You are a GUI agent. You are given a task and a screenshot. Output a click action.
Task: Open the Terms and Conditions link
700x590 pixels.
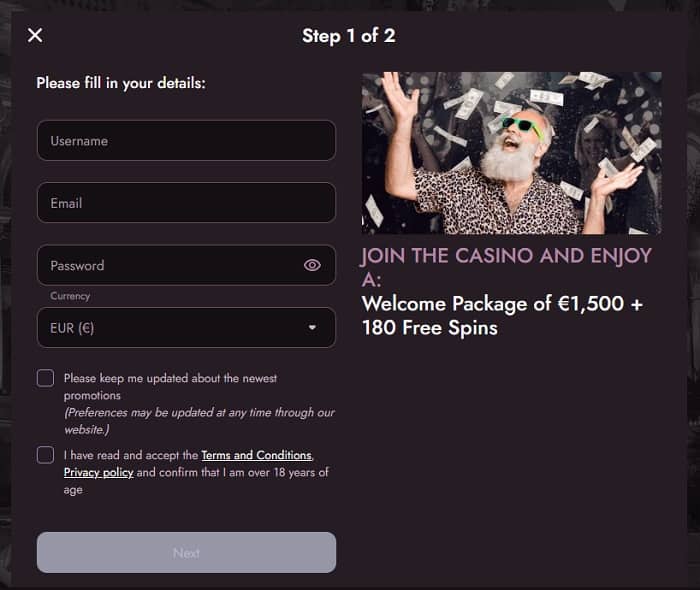[x=257, y=455]
